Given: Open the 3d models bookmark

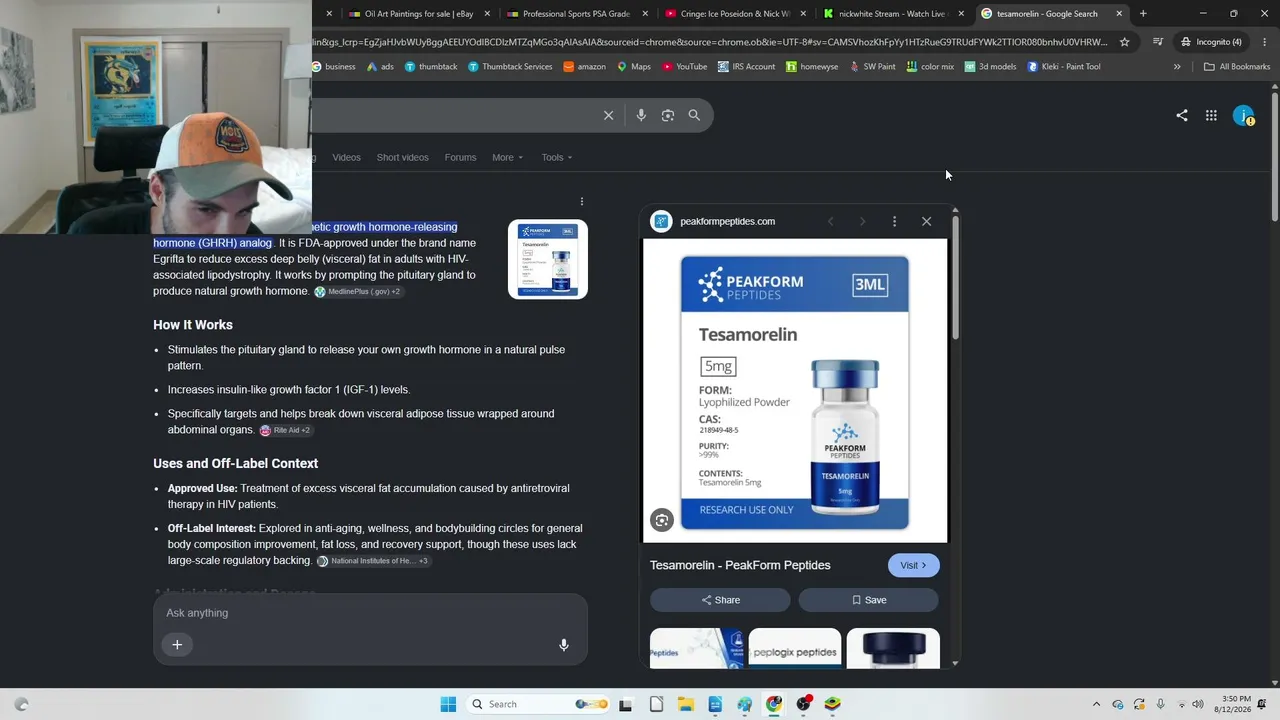Looking at the screenshot, I should (x=990, y=67).
